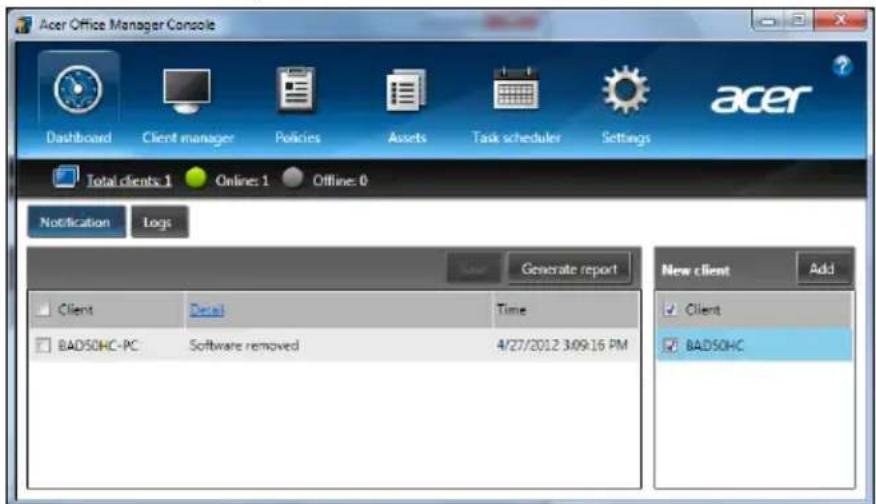
Task: Open the Client manager section
Action: pos(187,105)
